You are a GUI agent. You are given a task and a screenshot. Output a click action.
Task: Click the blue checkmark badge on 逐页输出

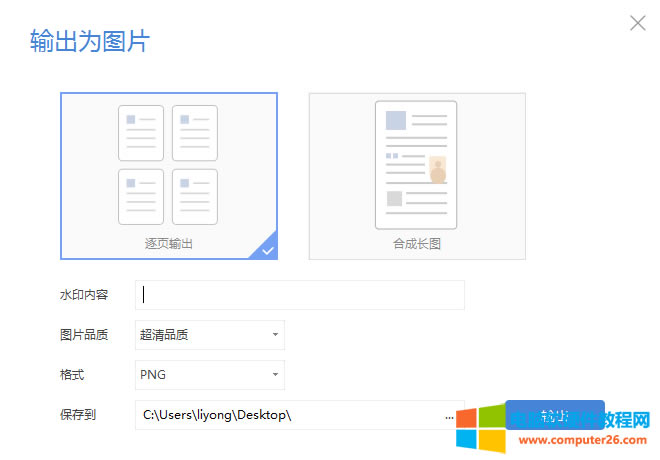(x=267, y=250)
